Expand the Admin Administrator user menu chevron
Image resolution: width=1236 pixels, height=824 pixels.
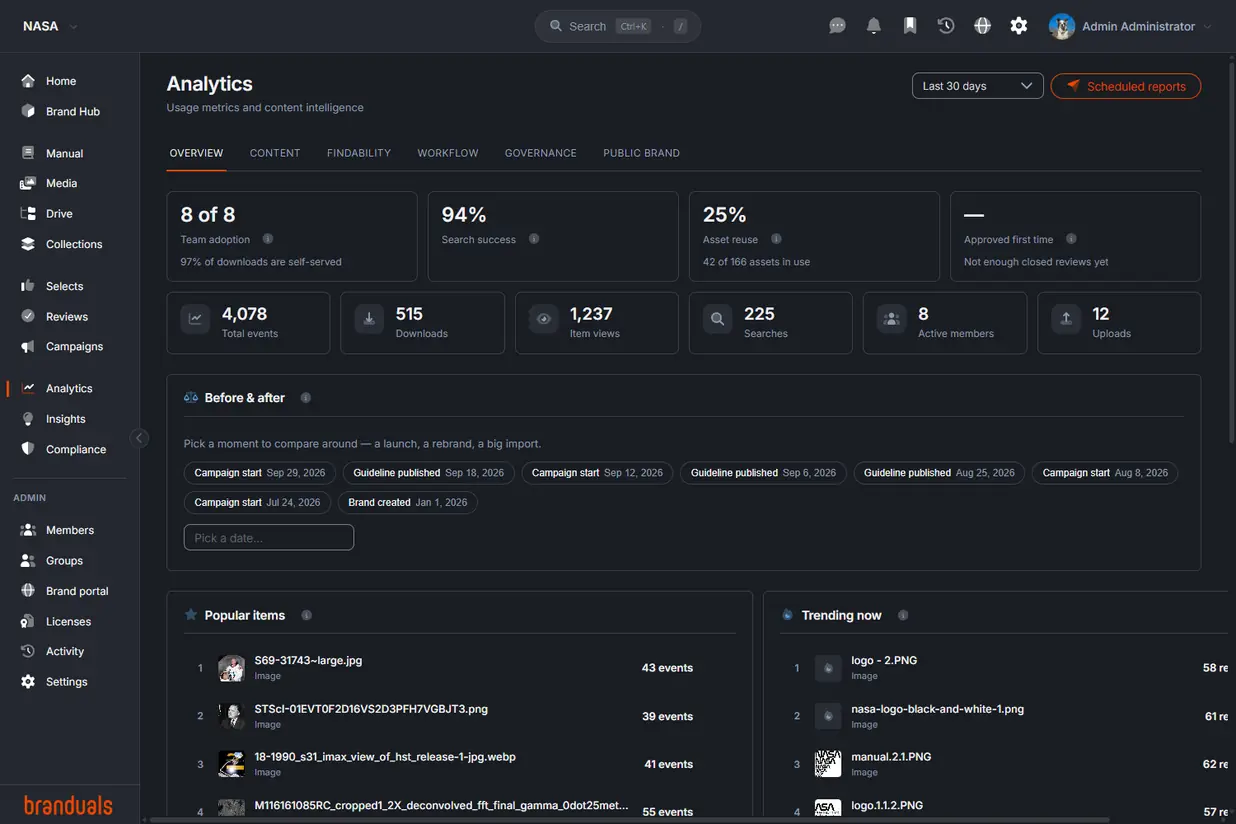1208,27
